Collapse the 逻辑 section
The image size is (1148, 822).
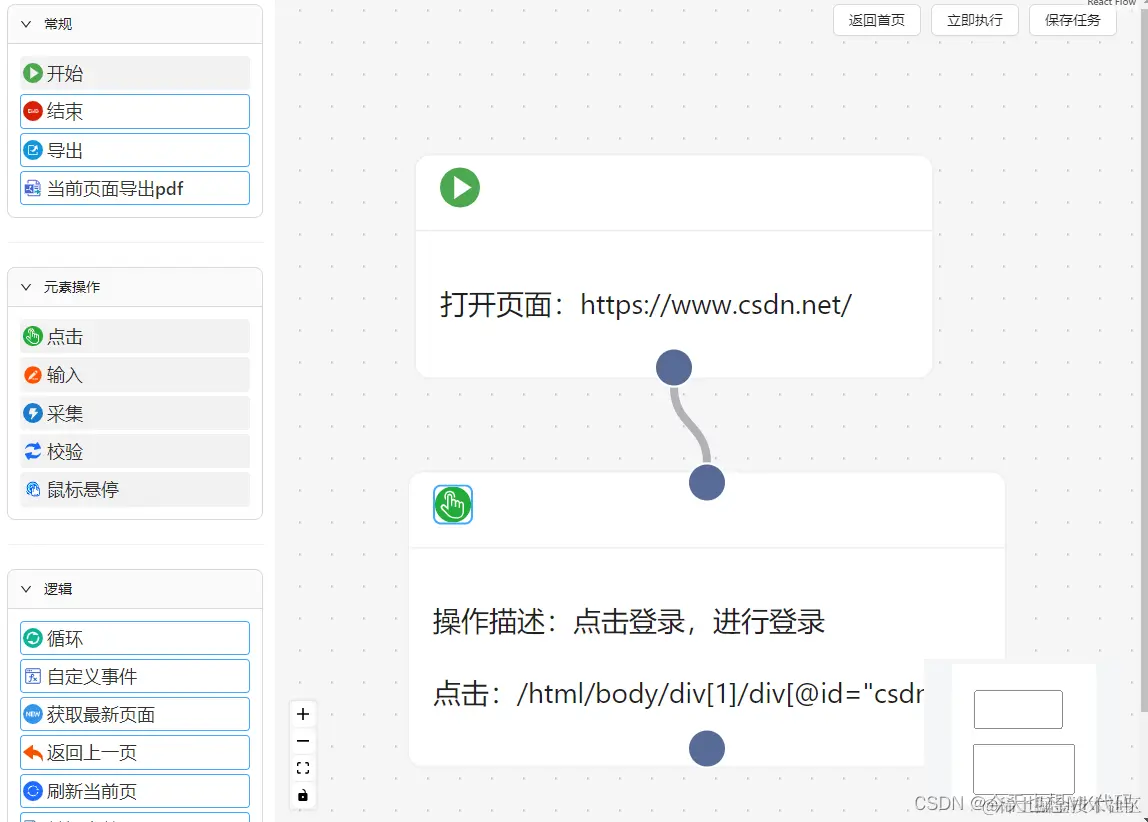(26, 589)
